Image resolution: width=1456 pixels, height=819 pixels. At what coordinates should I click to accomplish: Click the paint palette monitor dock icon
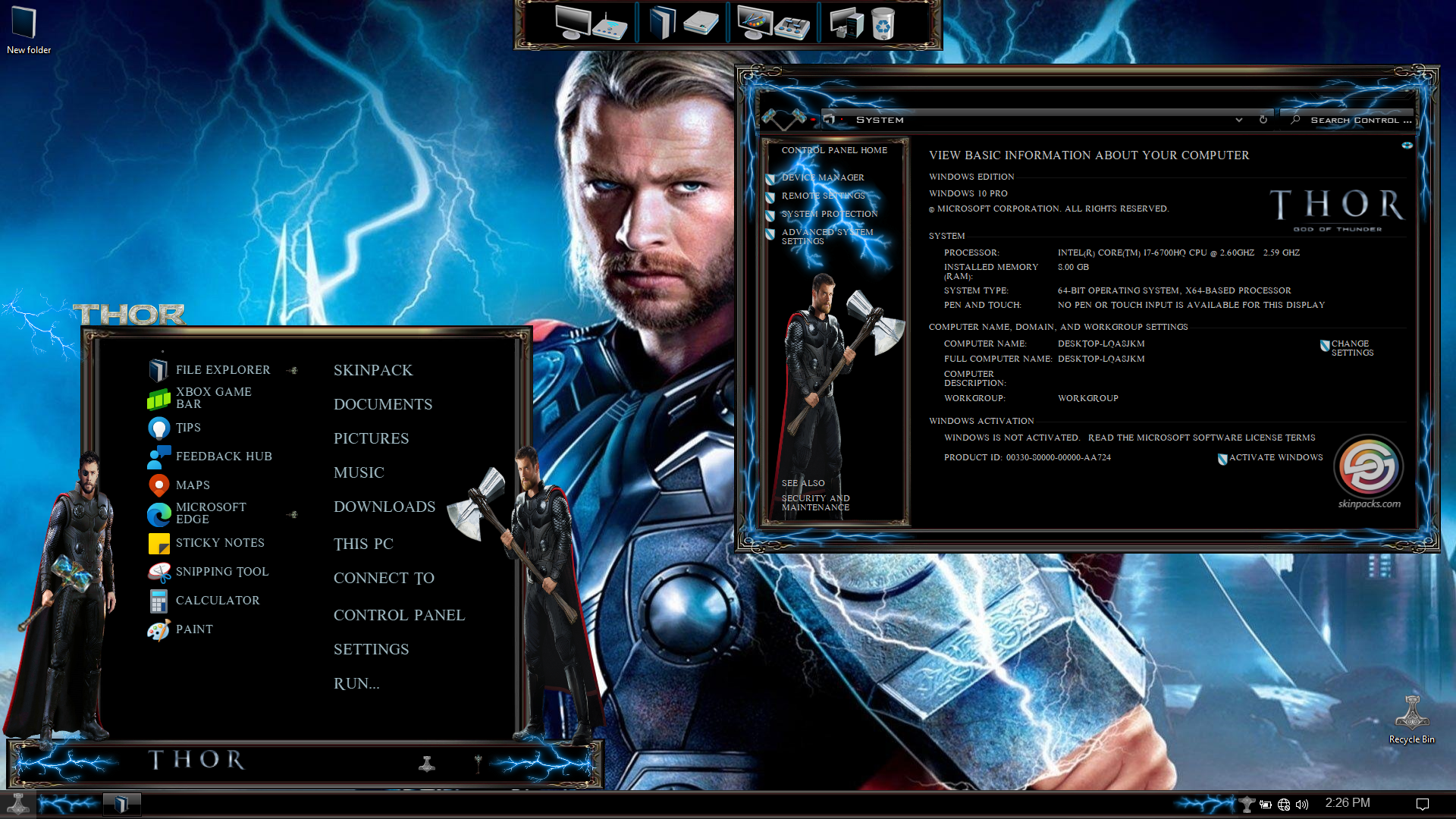(754, 24)
